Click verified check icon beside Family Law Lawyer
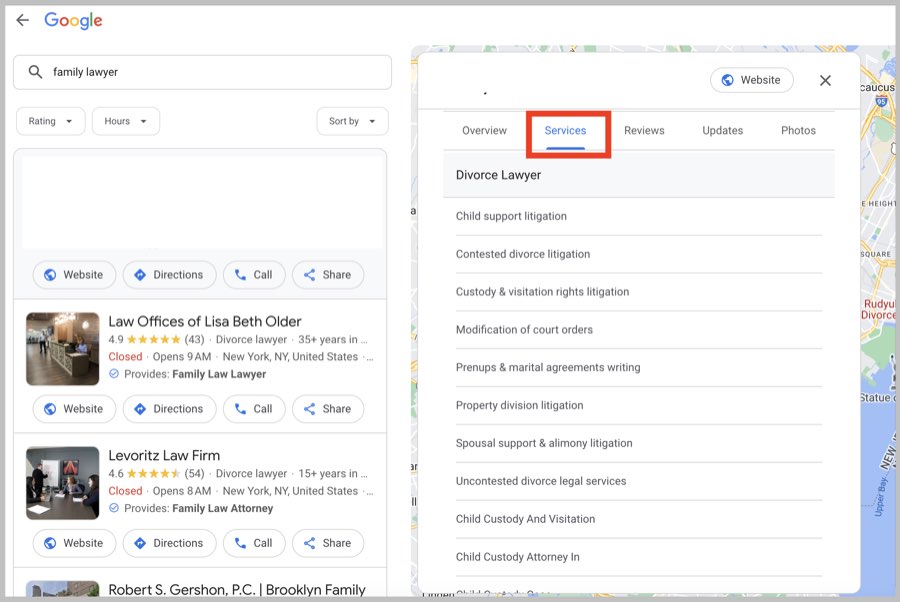 tap(114, 374)
